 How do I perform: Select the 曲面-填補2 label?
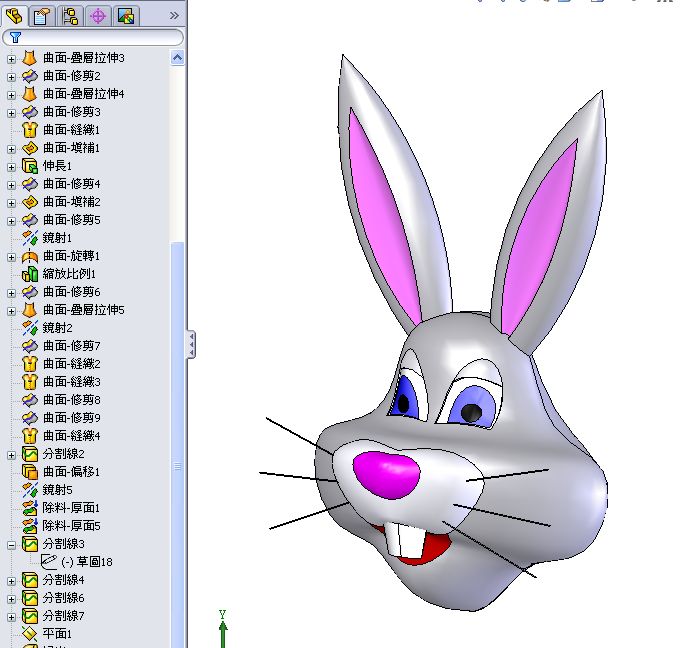pyautogui.click(x=72, y=202)
